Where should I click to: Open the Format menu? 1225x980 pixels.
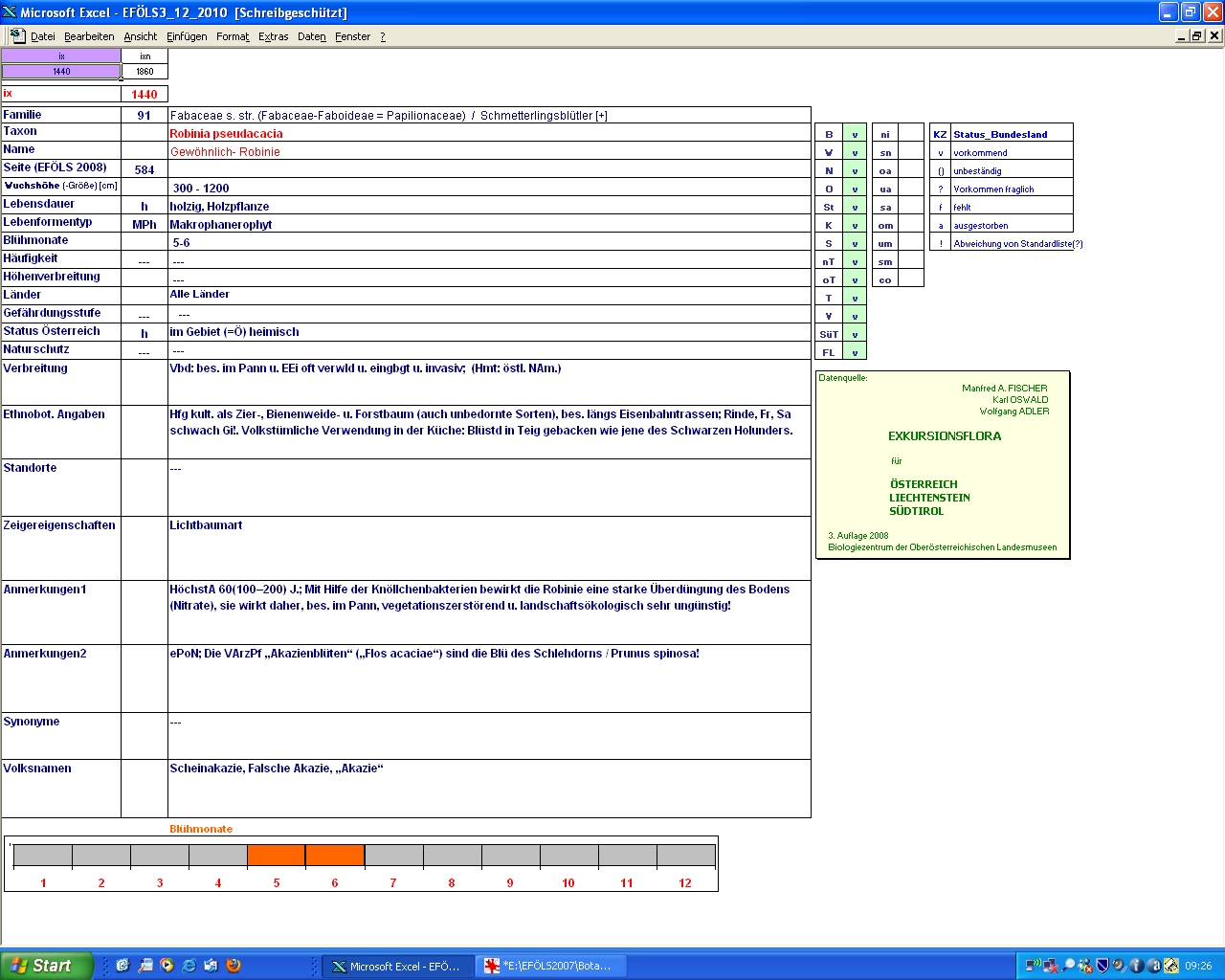point(233,36)
